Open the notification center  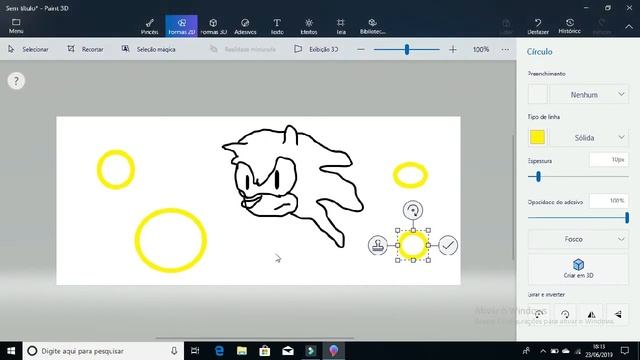[625, 351]
